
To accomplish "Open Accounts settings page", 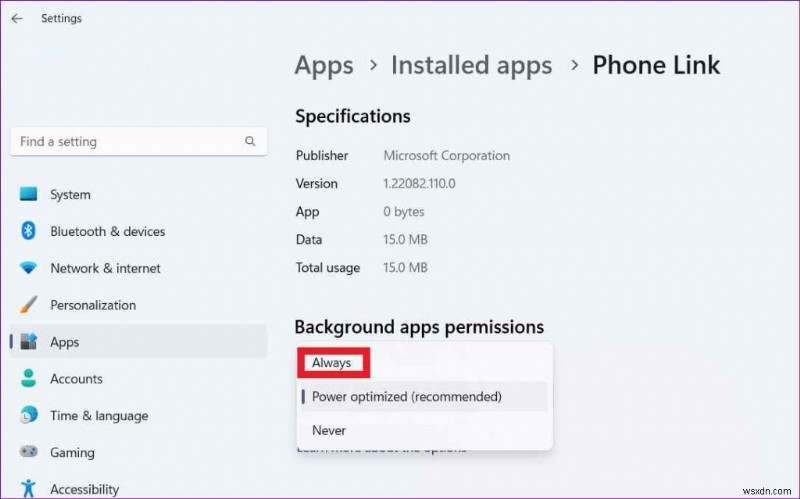I will tap(138, 378).
